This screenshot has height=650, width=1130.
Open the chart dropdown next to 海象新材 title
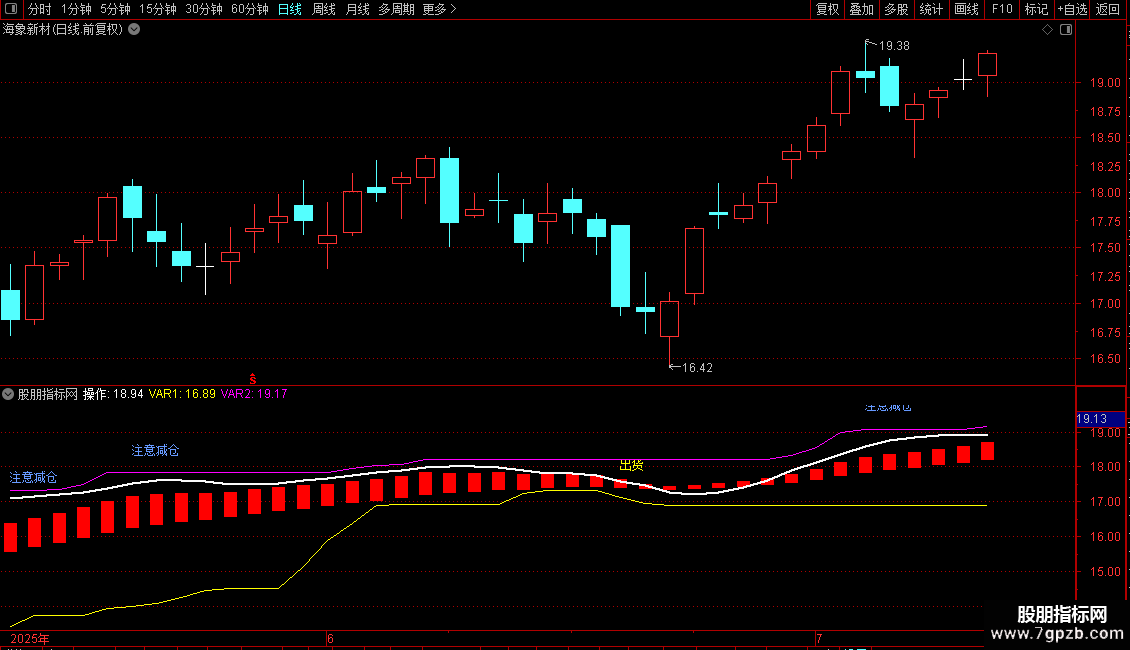click(134, 30)
